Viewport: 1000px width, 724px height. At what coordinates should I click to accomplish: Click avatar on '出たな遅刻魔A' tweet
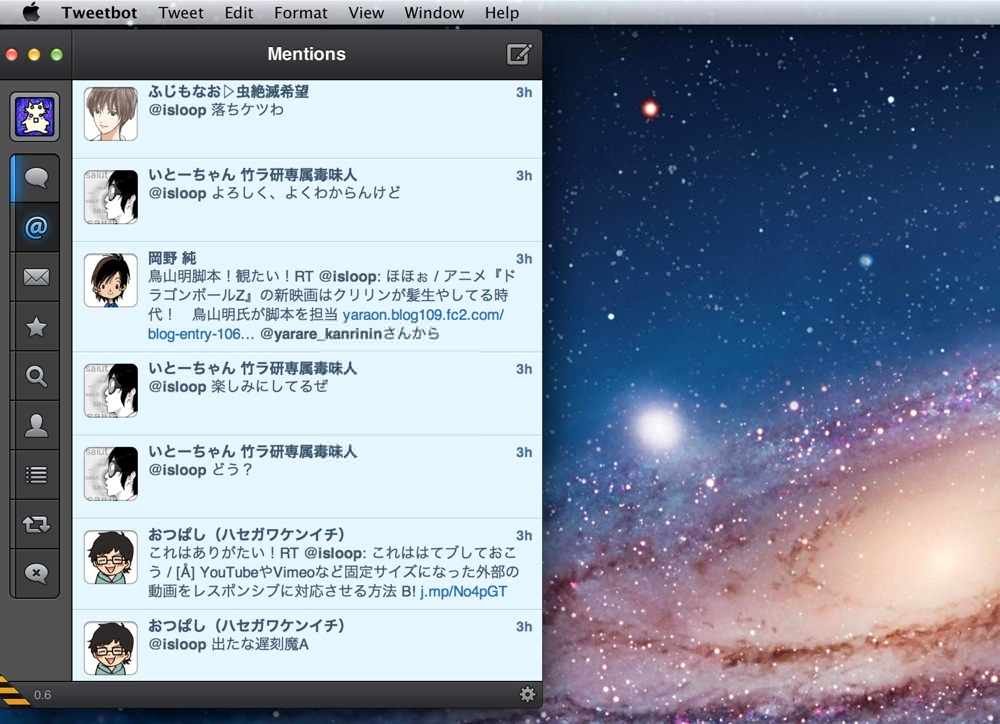click(x=111, y=648)
